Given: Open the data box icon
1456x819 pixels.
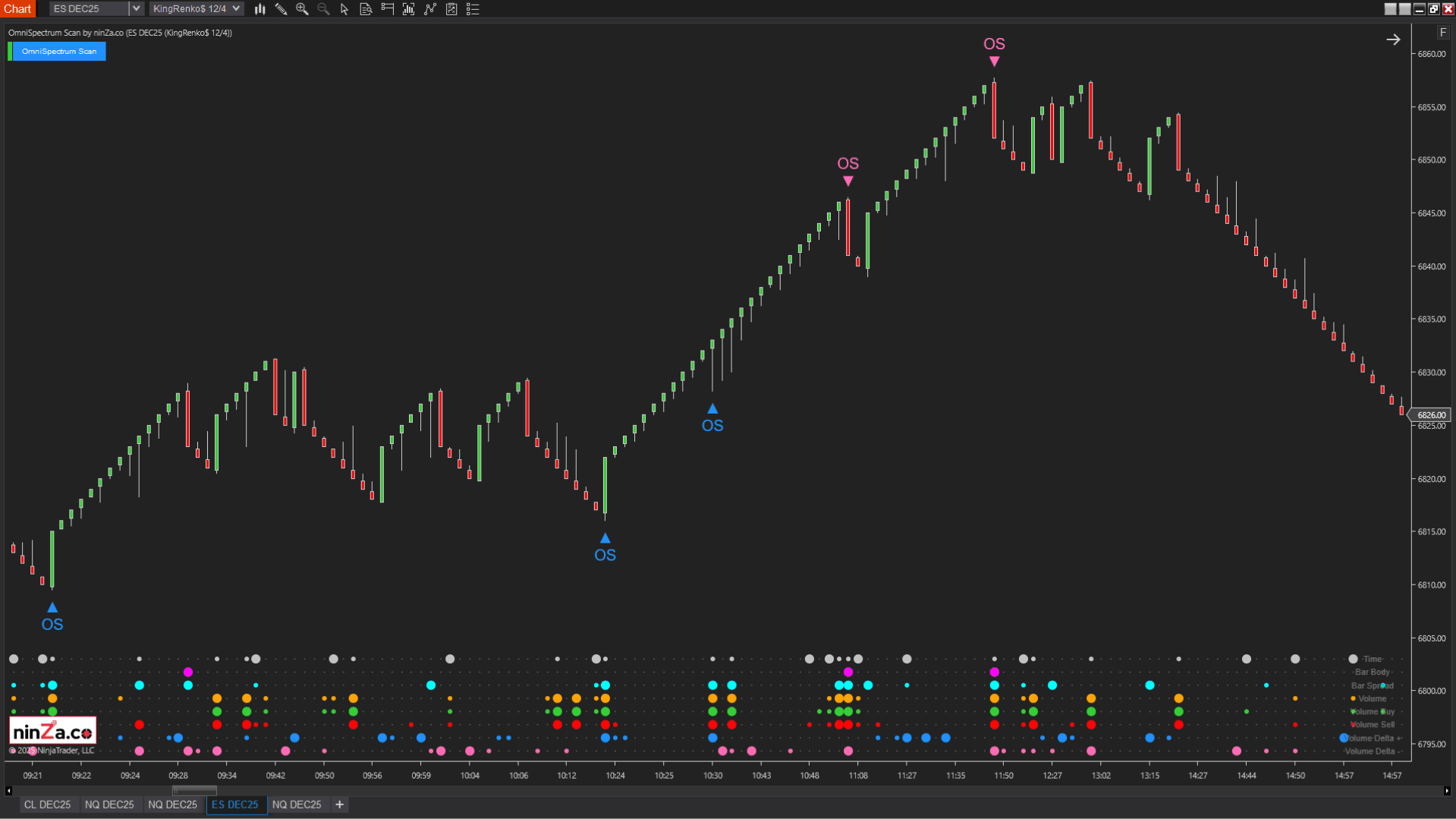Looking at the screenshot, I should click(366, 9).
